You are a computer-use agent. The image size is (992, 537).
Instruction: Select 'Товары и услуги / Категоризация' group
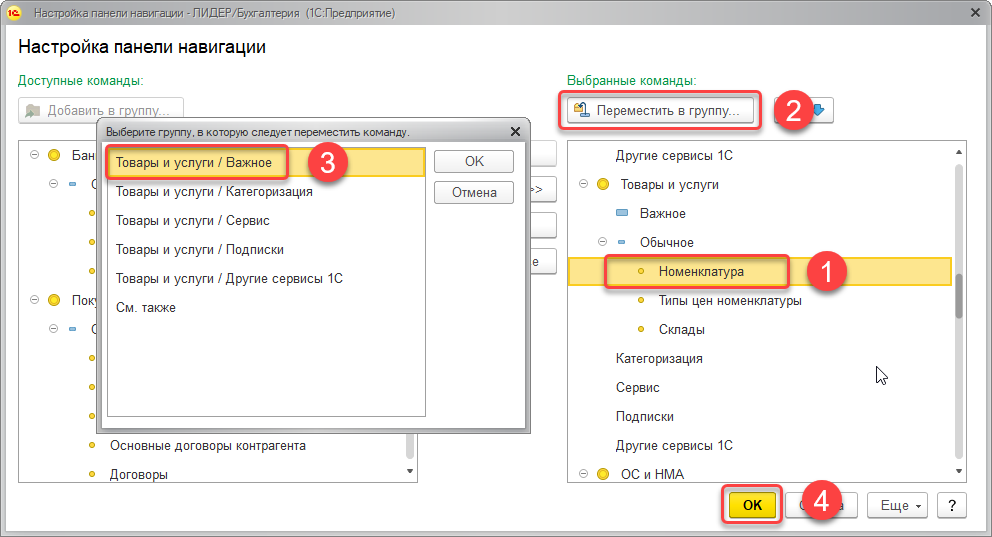tap(266, 192)
